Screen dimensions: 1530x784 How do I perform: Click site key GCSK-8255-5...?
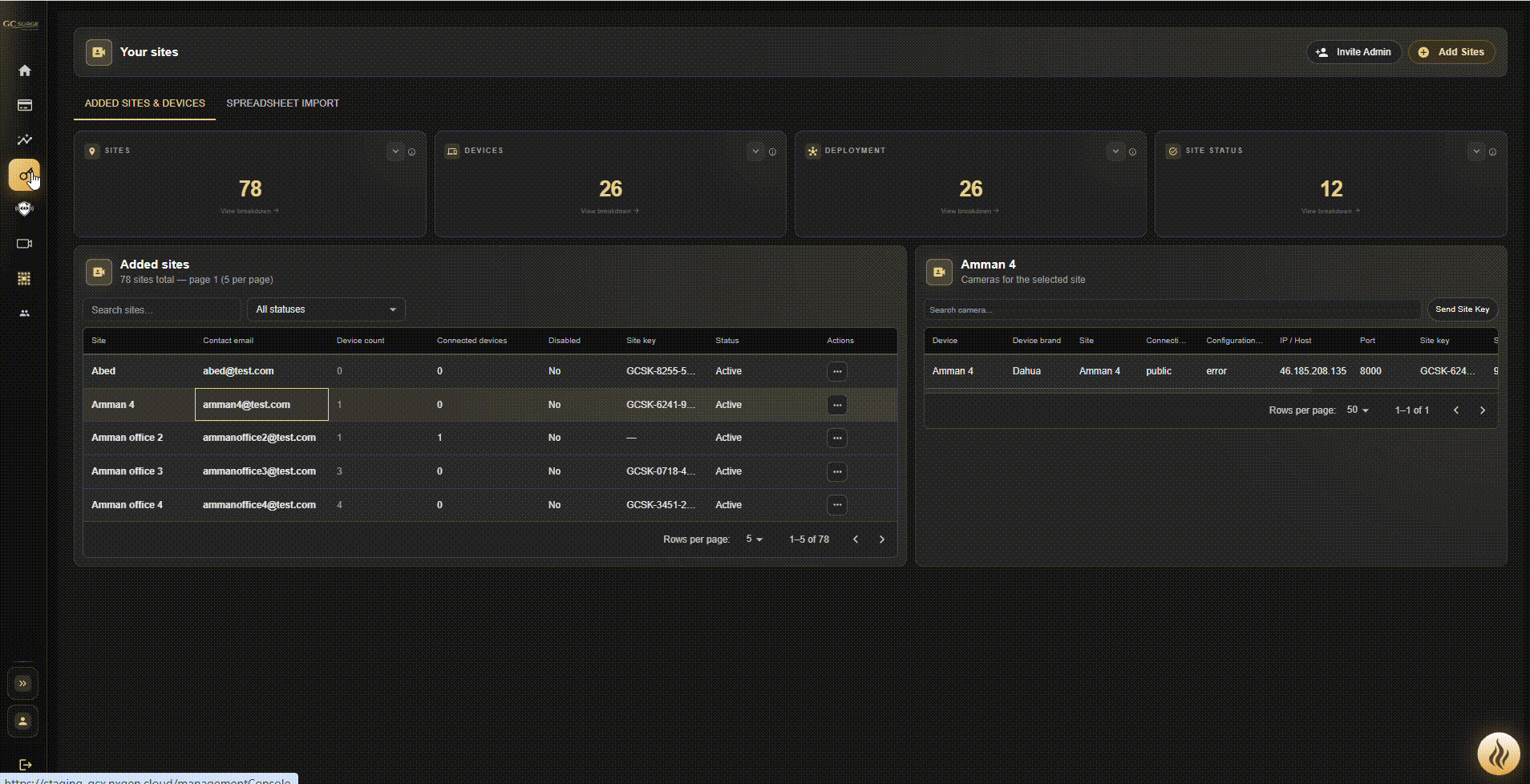point(661,371)
